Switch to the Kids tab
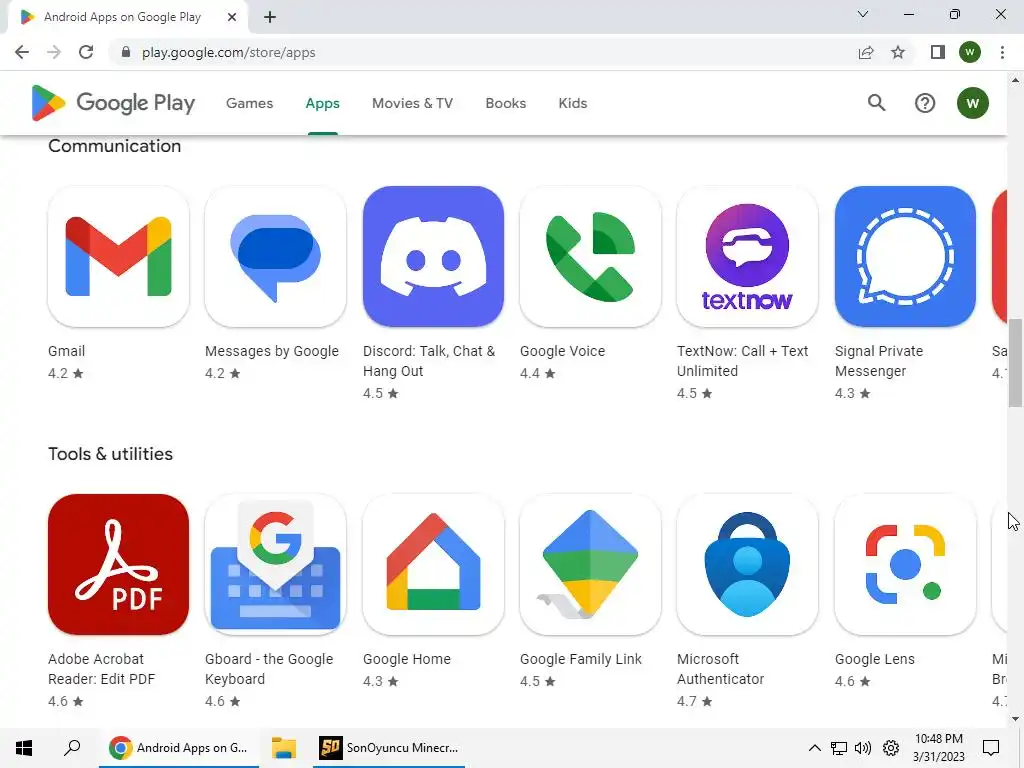1024x768 pixels. click(x=573, y=103)
